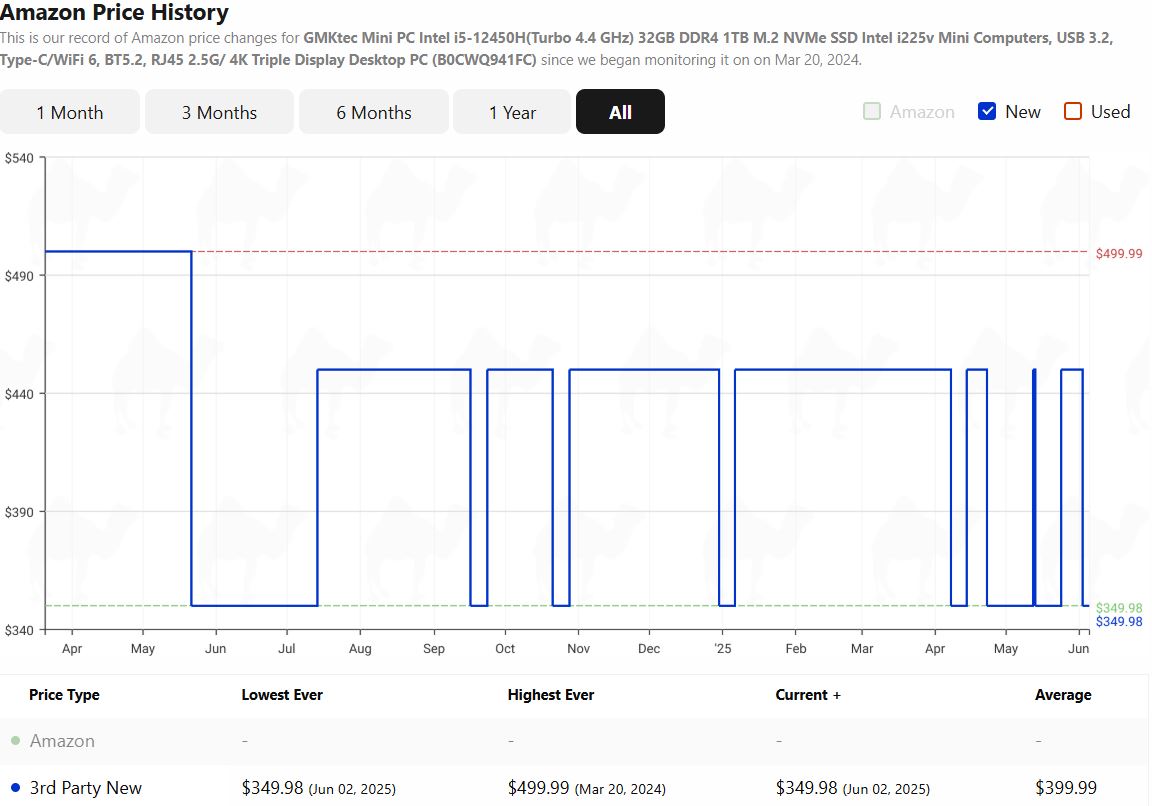1152x806 pixels.
Task: Choose the 1 Year time range
Action: coord(512,112)
